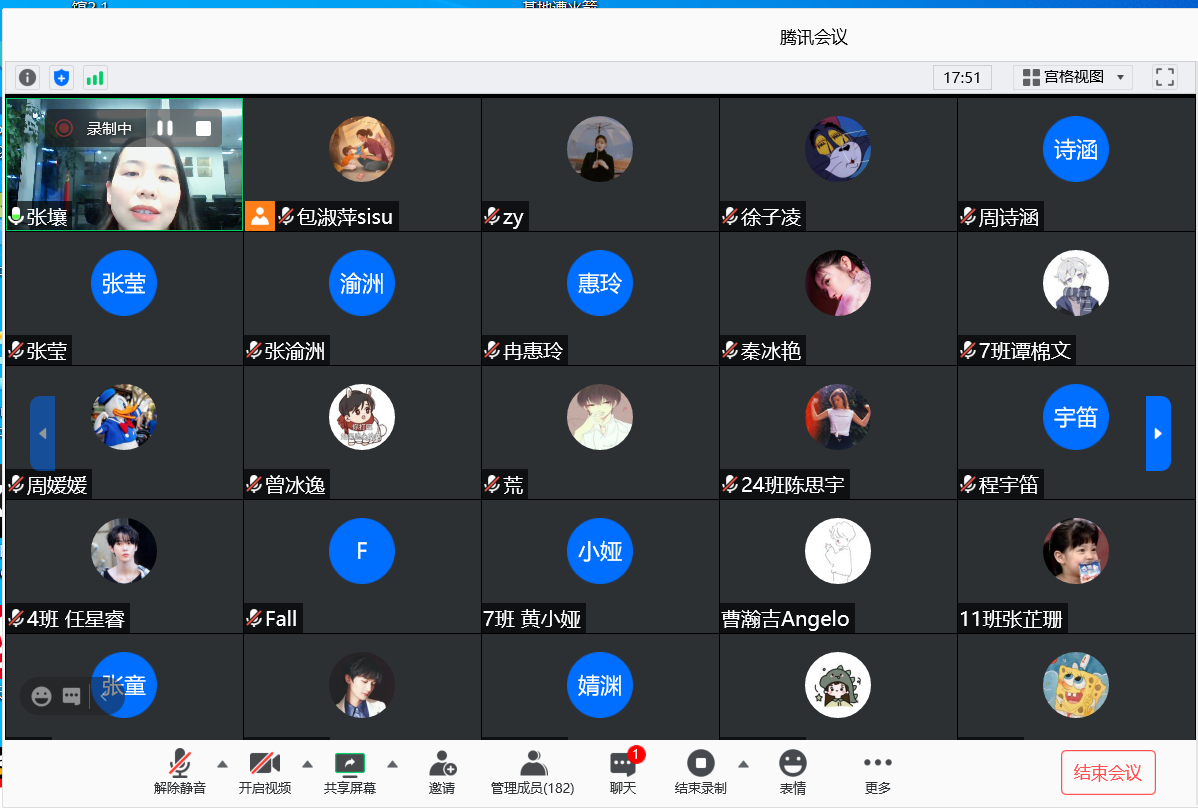Check the green network signal icon
The image size is (1198, 808).
(95, 77)
